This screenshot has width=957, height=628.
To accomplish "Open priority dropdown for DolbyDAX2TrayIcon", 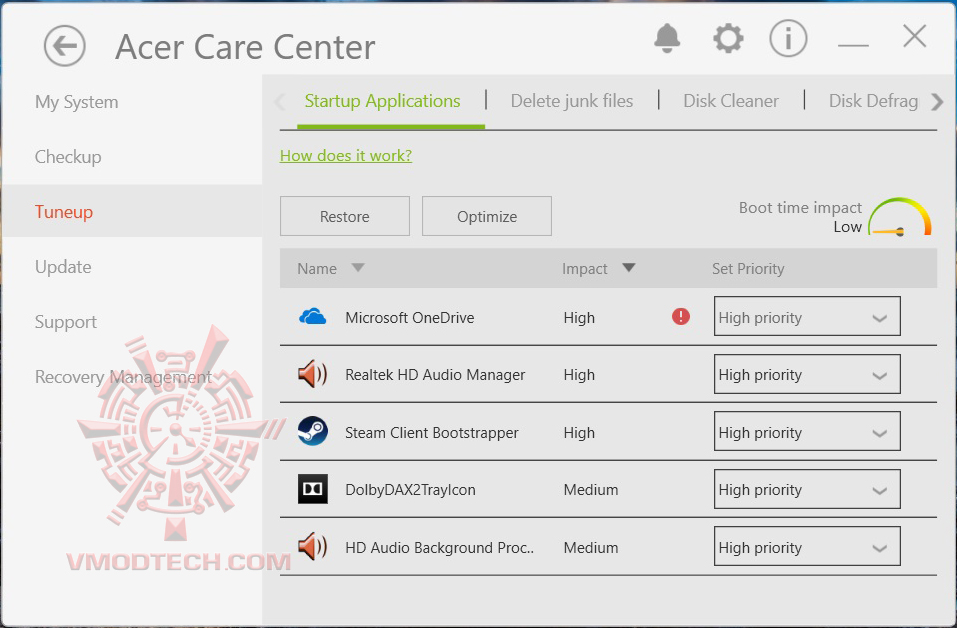I will coord(807,490).
